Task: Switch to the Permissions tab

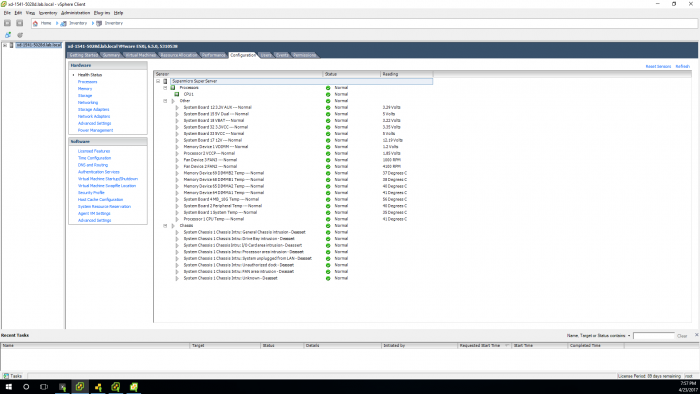Action: 304,55
